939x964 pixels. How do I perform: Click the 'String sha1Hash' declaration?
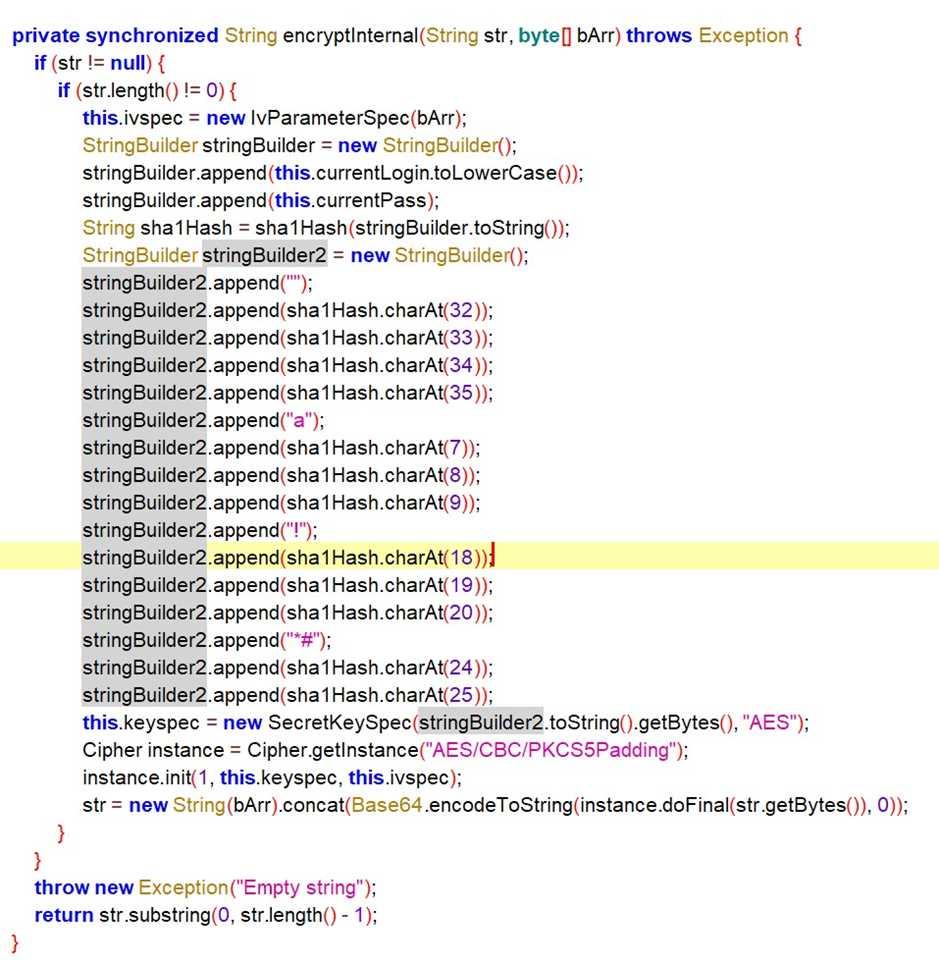point(157,228)
